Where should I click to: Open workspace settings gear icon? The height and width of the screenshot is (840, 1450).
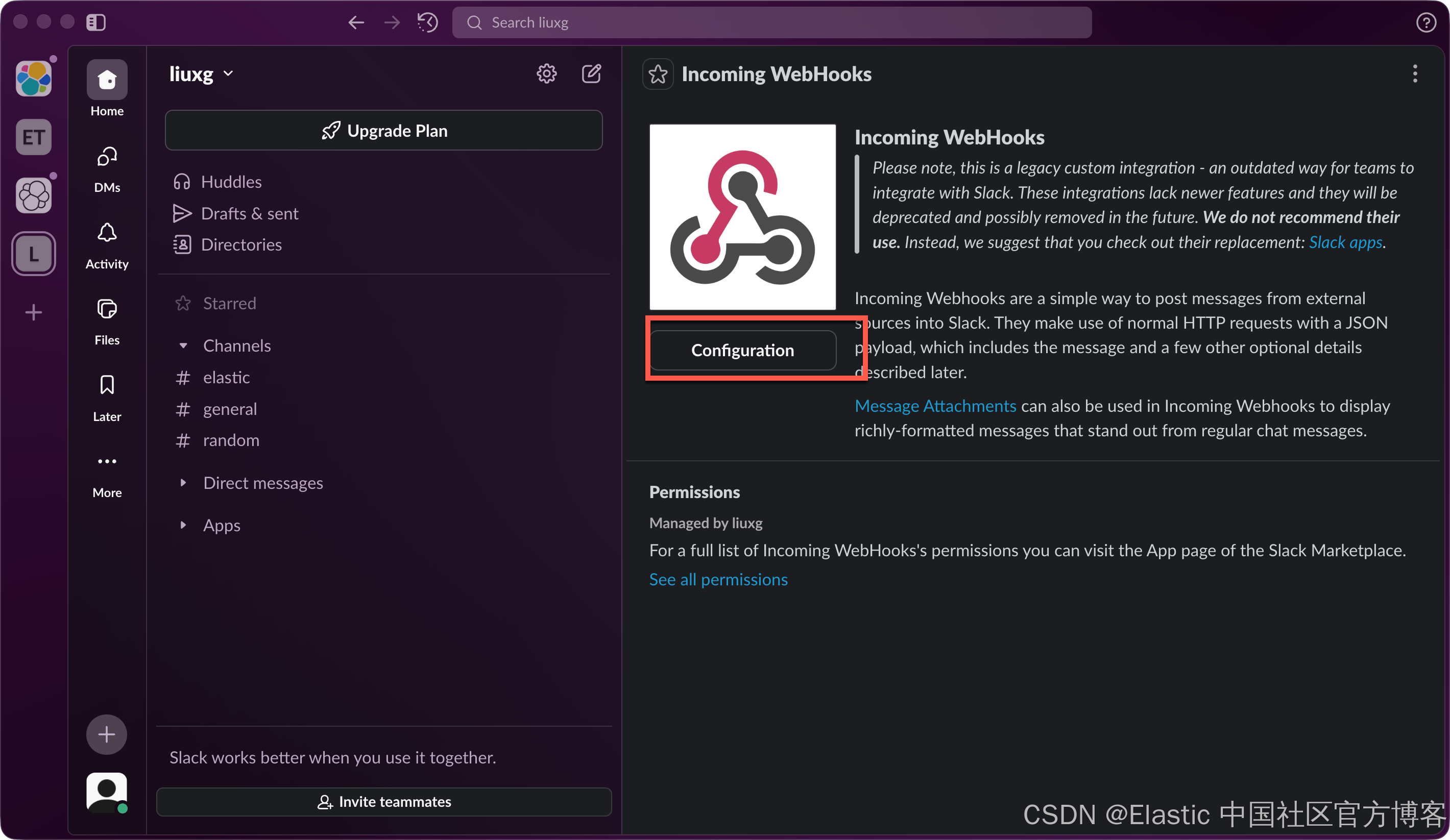tap(546, 73)
